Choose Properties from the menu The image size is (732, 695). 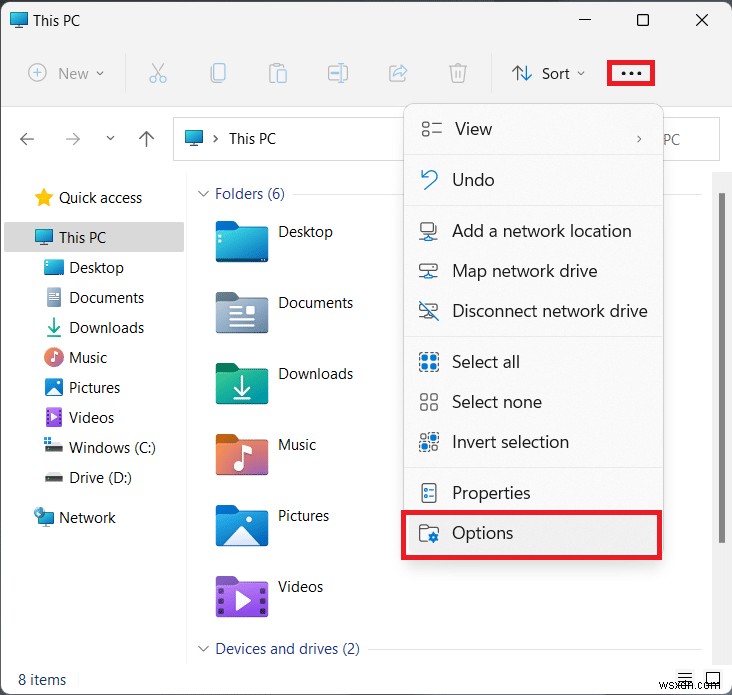(533, 493)
